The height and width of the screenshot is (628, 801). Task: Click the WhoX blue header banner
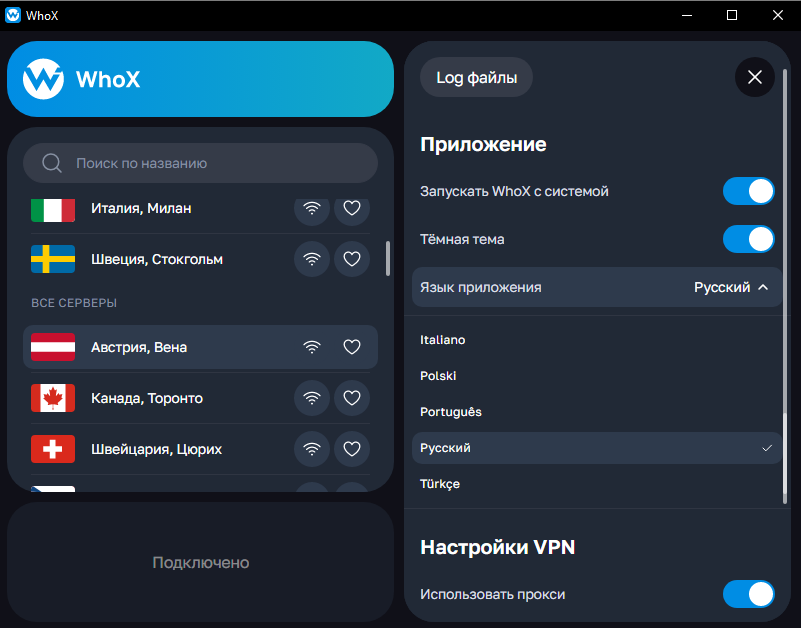[x=200, y=79]
